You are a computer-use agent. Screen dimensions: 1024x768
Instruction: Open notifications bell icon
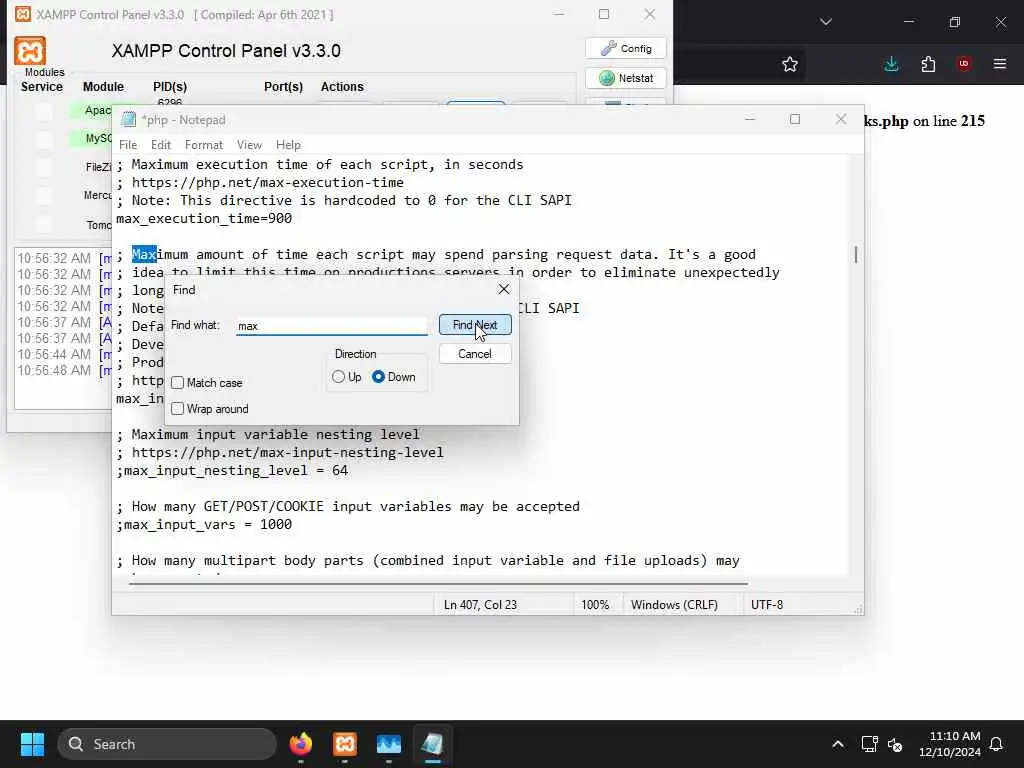point(997,744)
